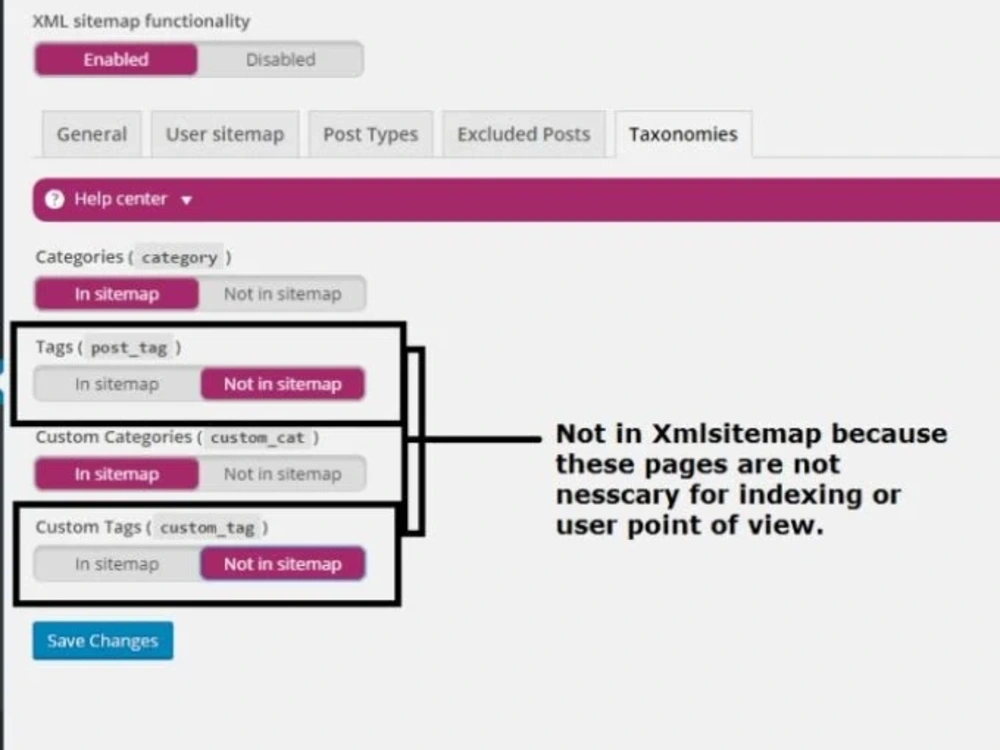Set Categories to In sitemap
1000x750 pixels.
point(117,294)
